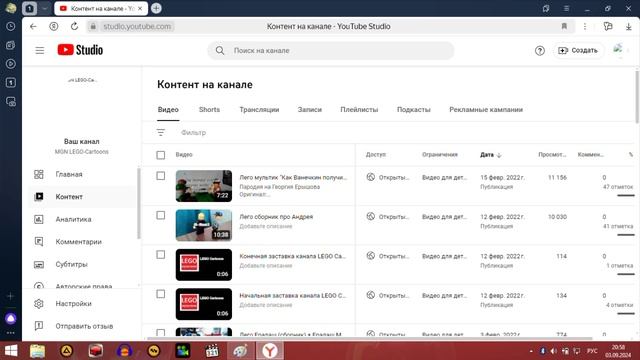Go back with the browser back arrow
This screenshot has width=640, height=360.
pyautogui.click(x=33, y=26)
